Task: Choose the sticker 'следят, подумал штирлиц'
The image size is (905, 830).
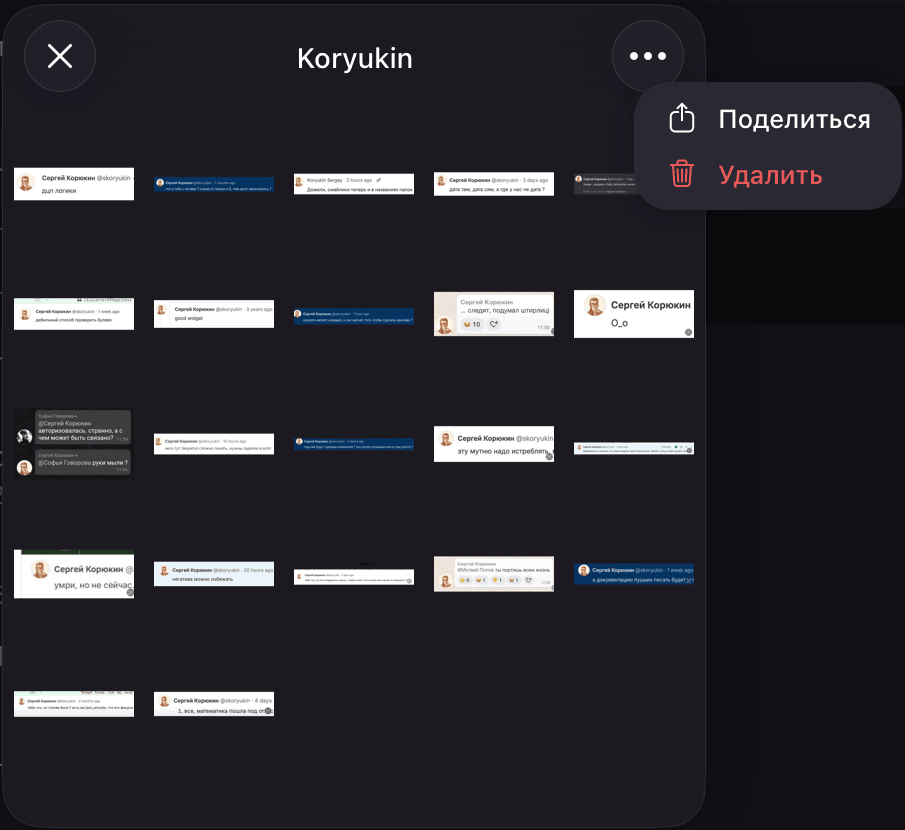Action: coord(494,314)
